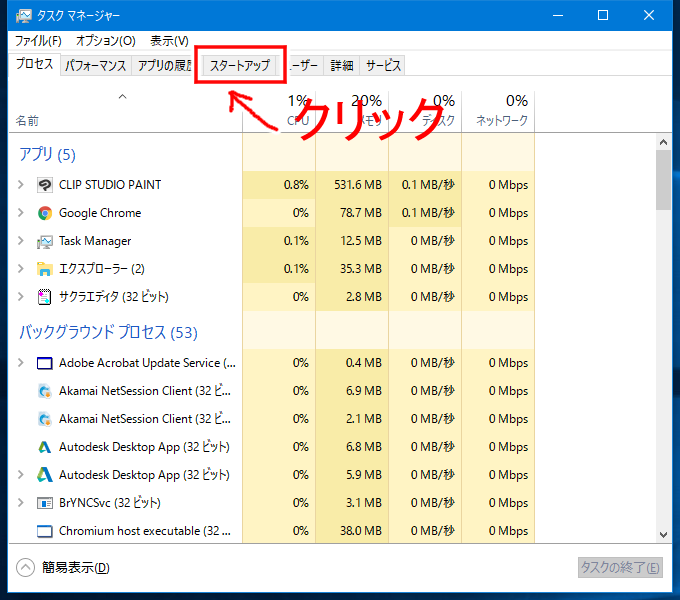Click the 6.9 MB Akamai NetSession icon

(44, 391)
